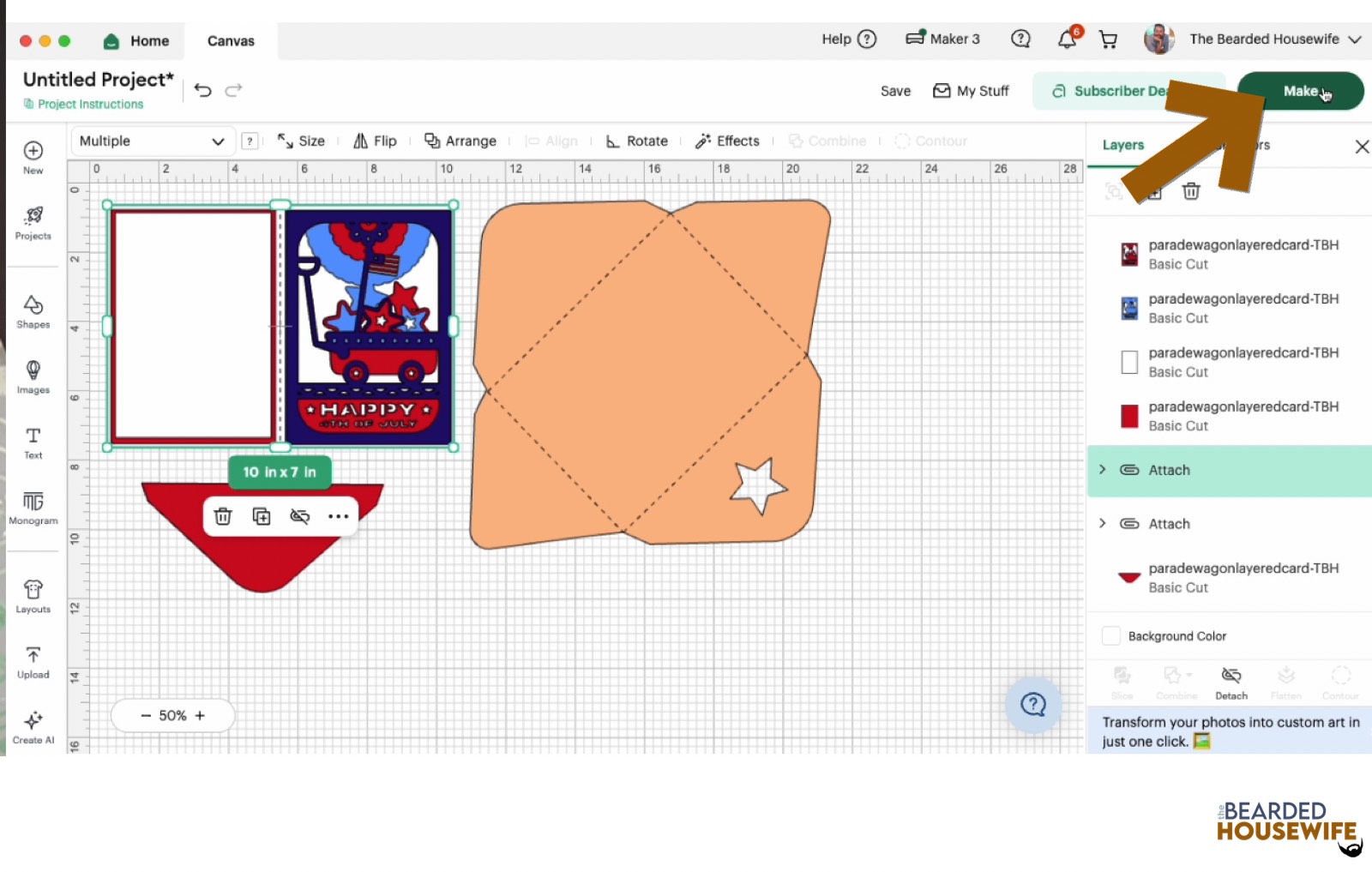Redo the undone action

tap(233, 90)
